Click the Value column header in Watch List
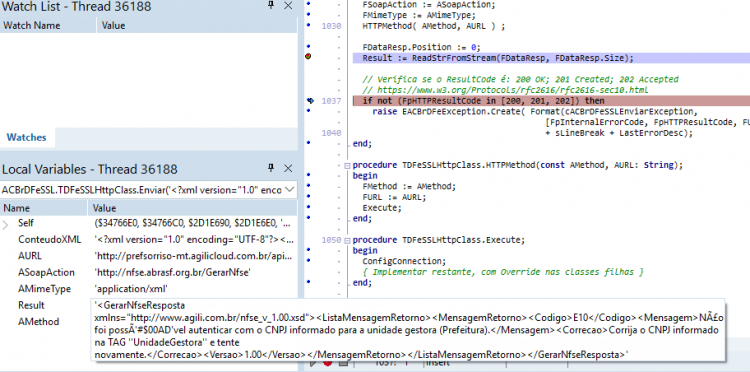 (197, 25)
